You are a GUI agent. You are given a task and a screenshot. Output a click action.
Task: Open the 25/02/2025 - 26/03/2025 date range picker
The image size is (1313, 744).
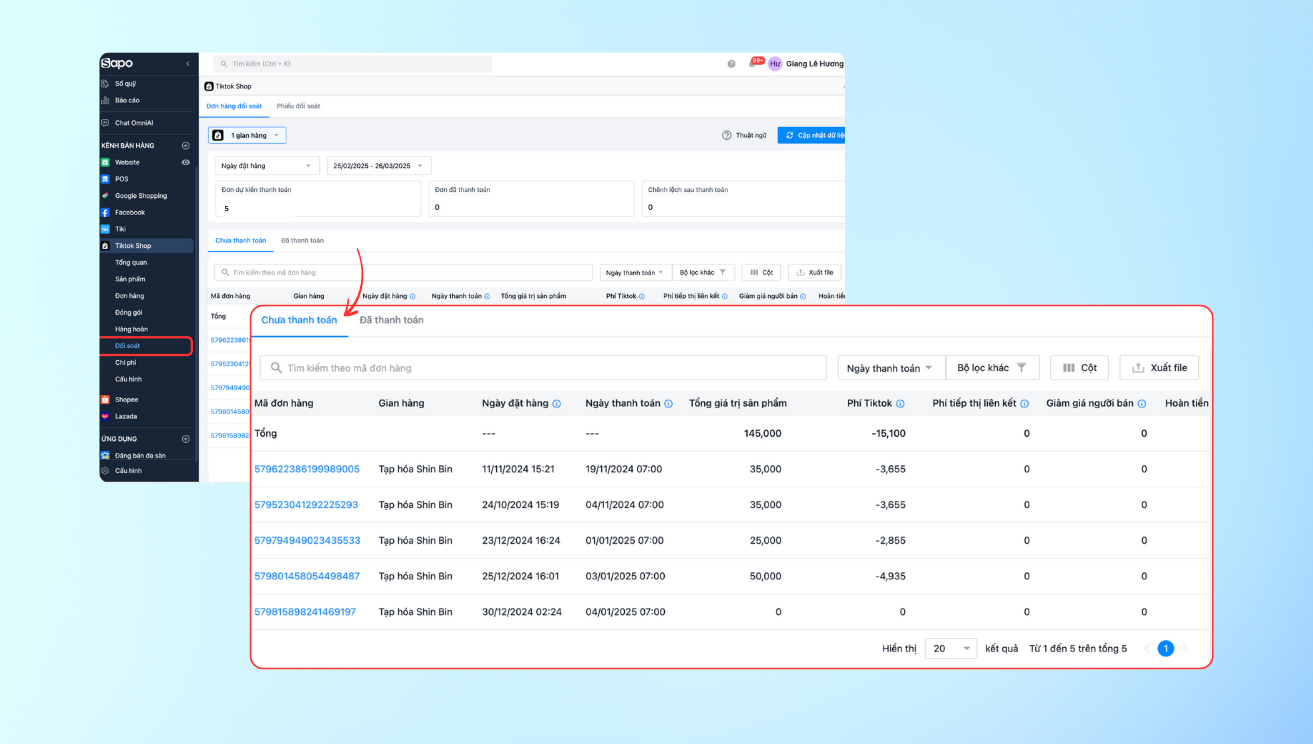379,166
